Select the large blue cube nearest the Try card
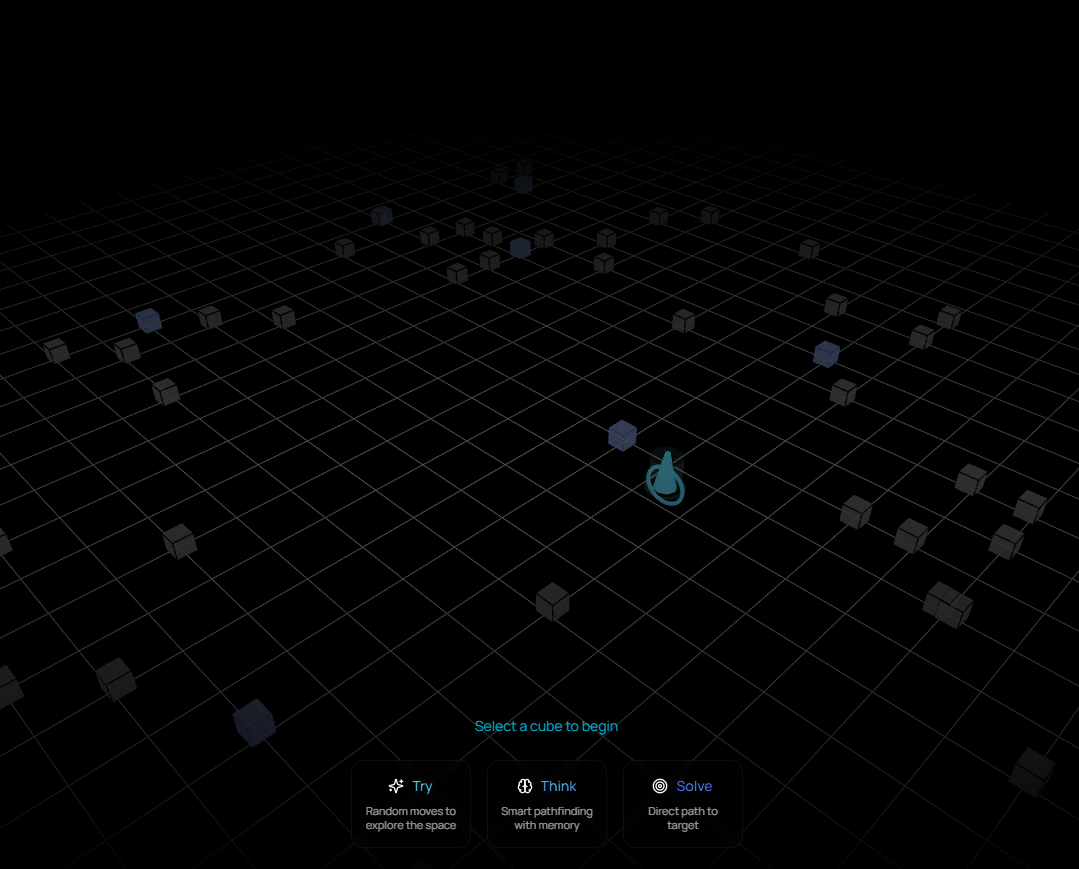 254,722
